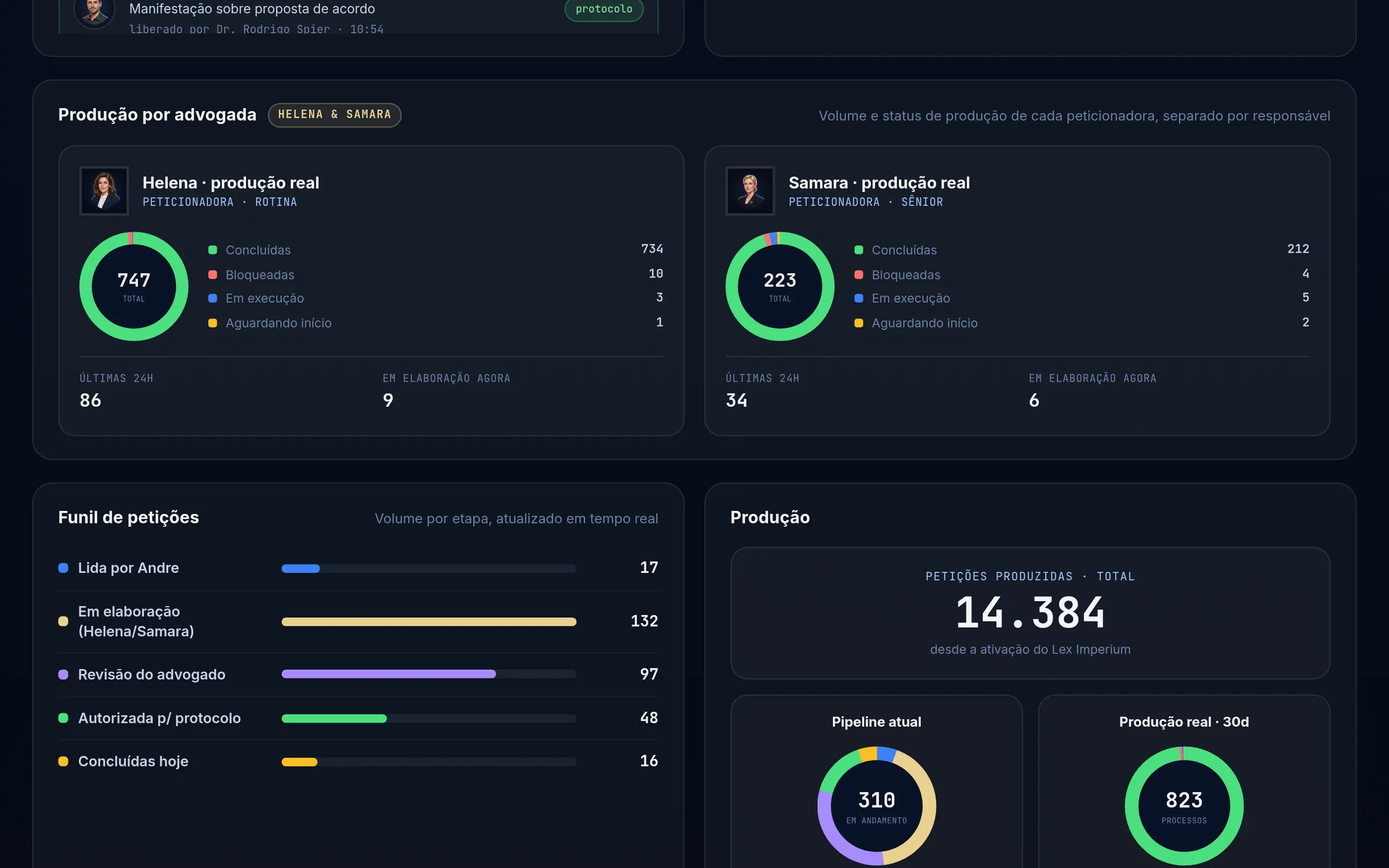This screenshot has width=1389, height=868.
Task: Click the red Bloqueadas swatch in Helena's card
Action: pyautogui.click(x=212, y=275)
